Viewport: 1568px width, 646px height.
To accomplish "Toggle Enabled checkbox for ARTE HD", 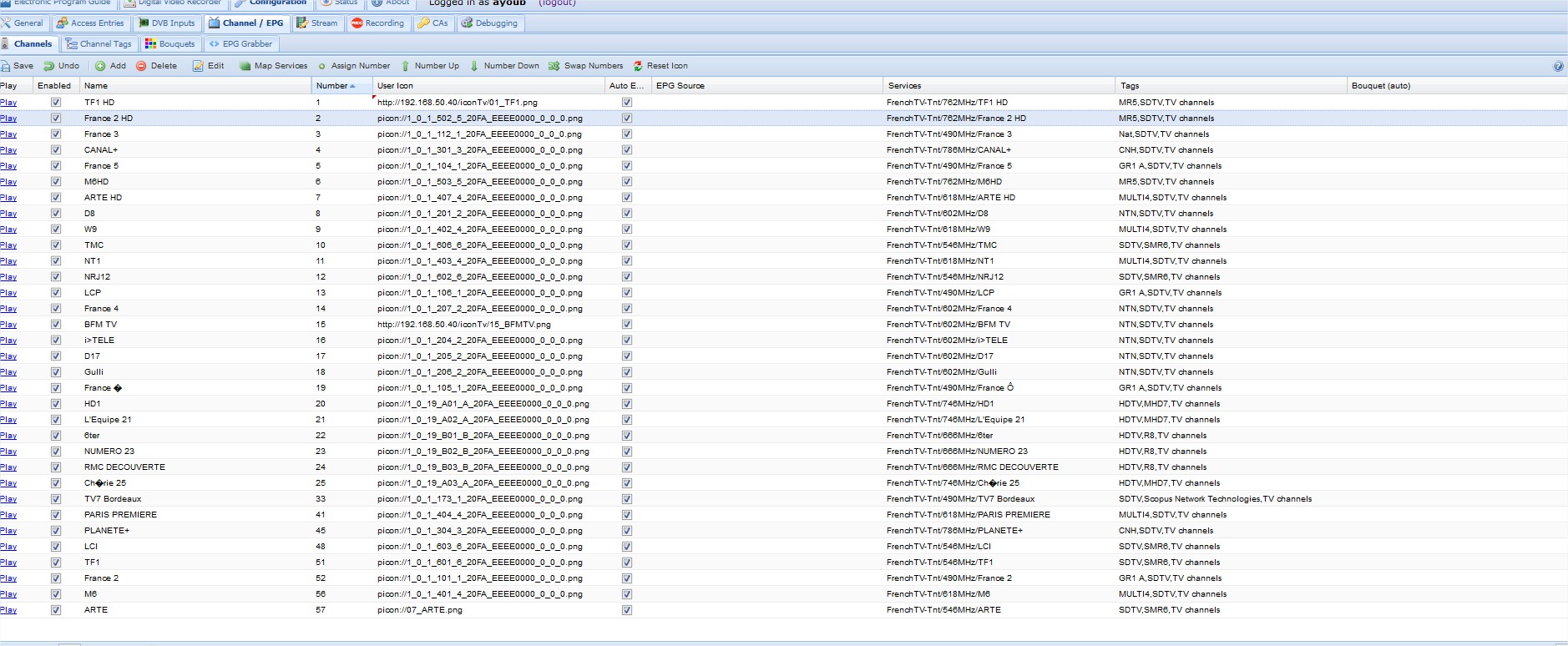I will (x=56, y=198).
